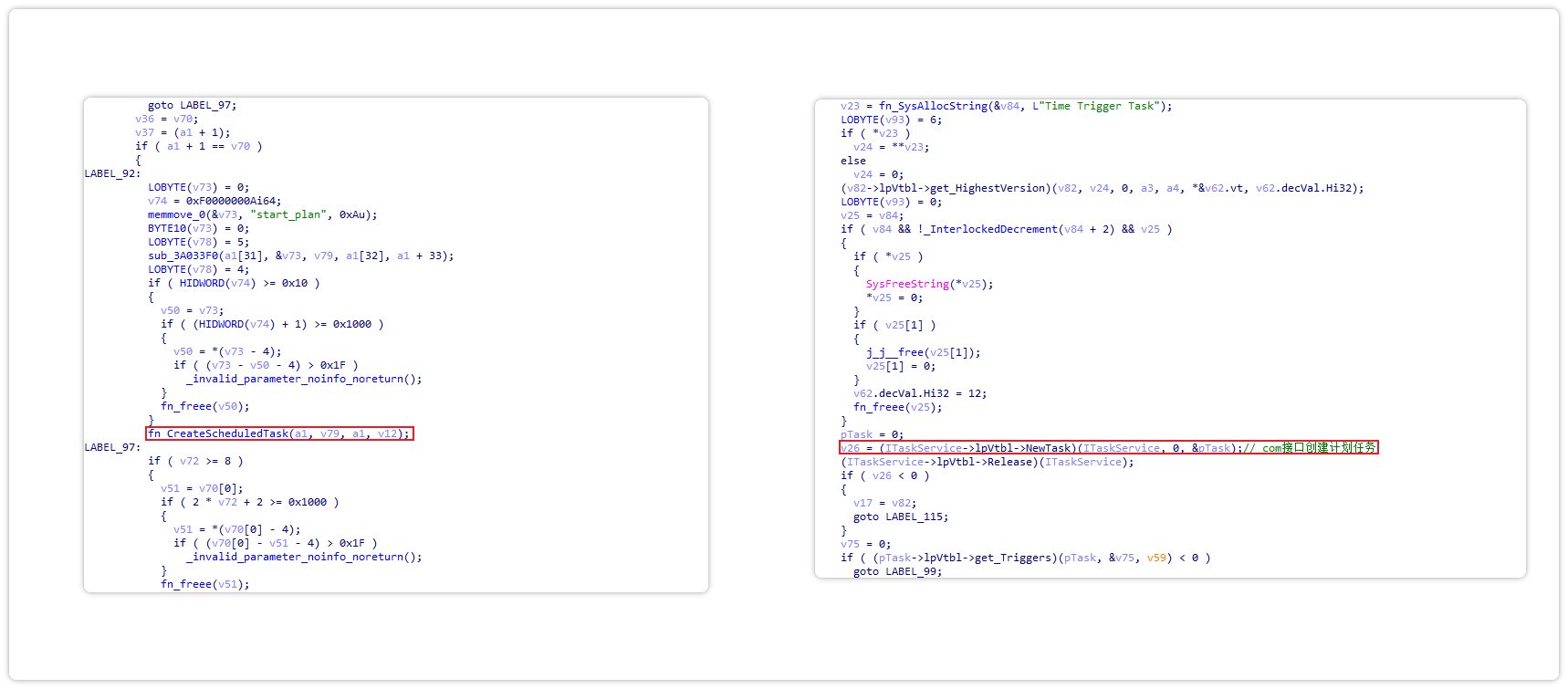Click goto LABEL_97 at top of left code
The width and height of the screenshot is (1568, 689).
pyautogui.click(x=192, y=105)
